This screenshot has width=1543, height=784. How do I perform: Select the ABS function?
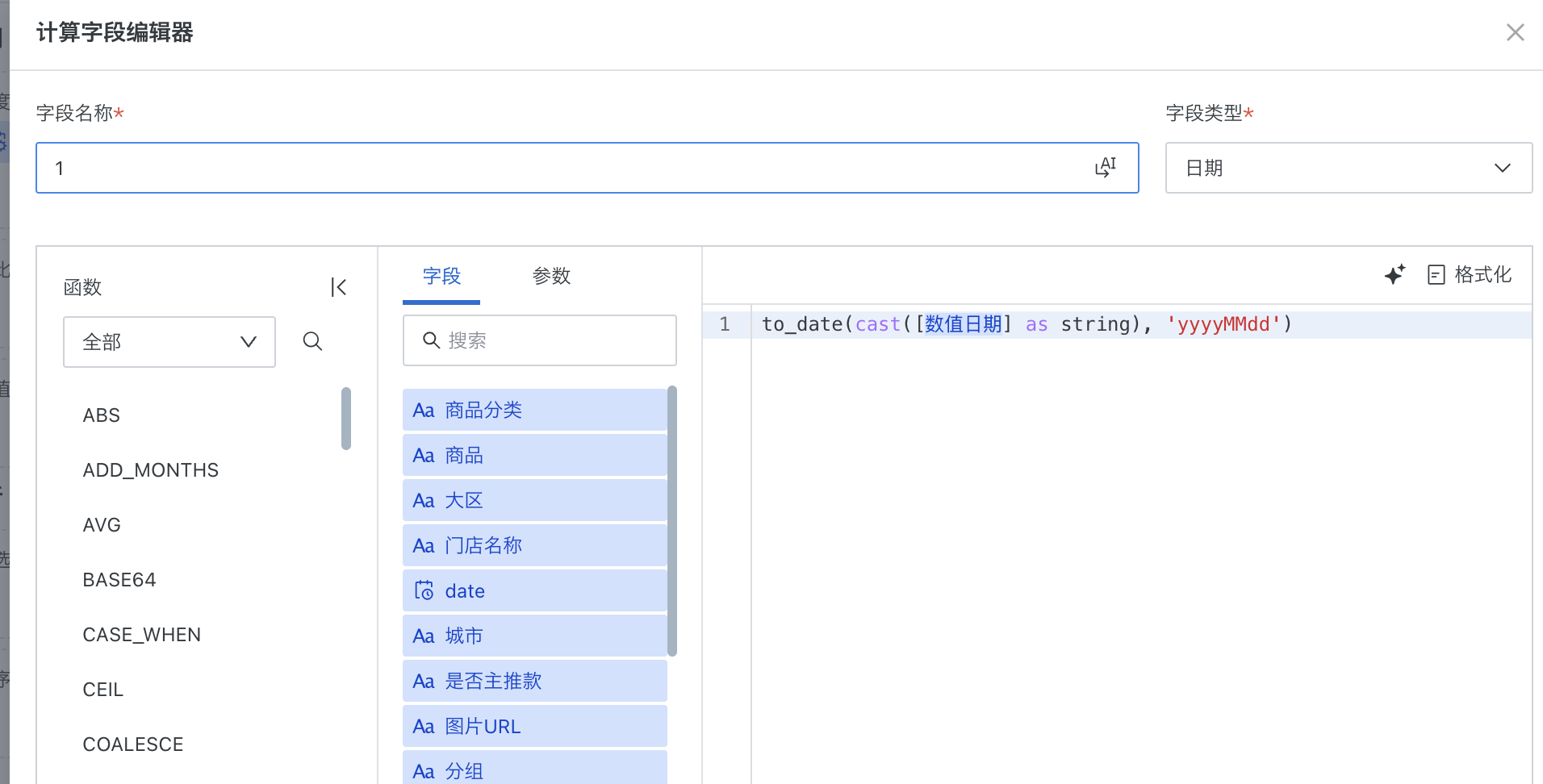(102, 415)
